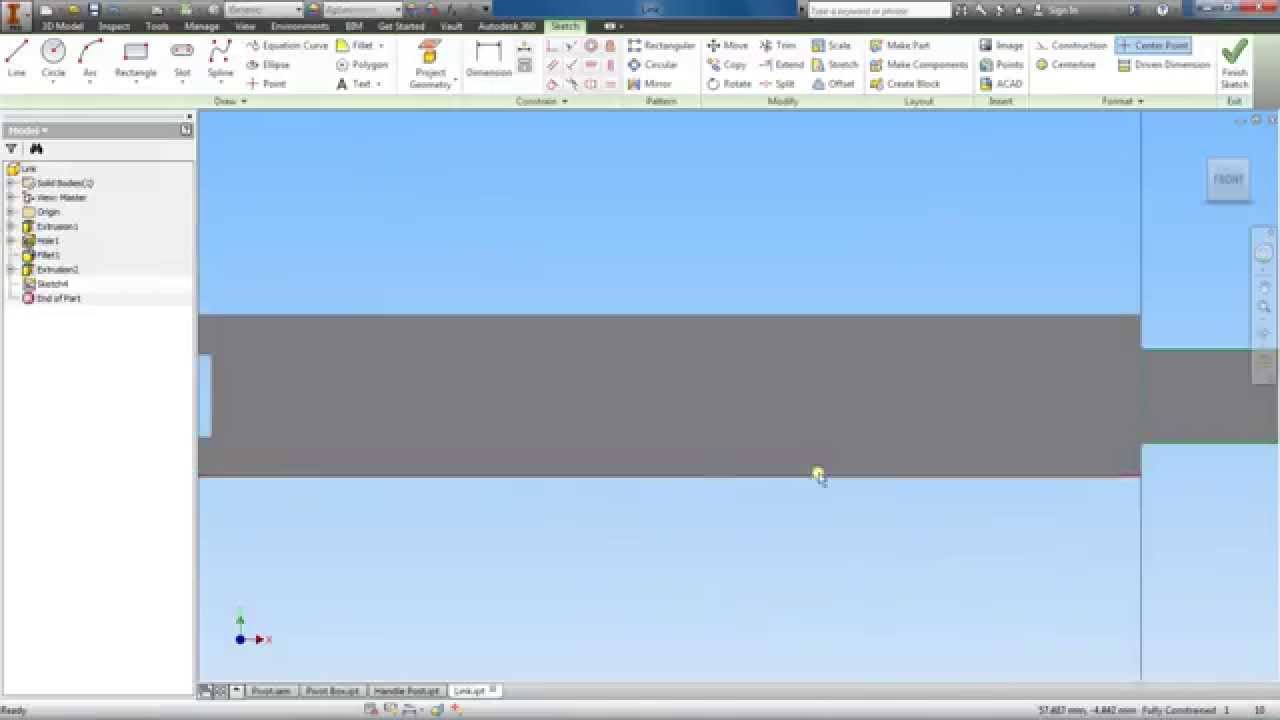Select the Rotate tool
1280x720 pixels.
pos(729,84)
